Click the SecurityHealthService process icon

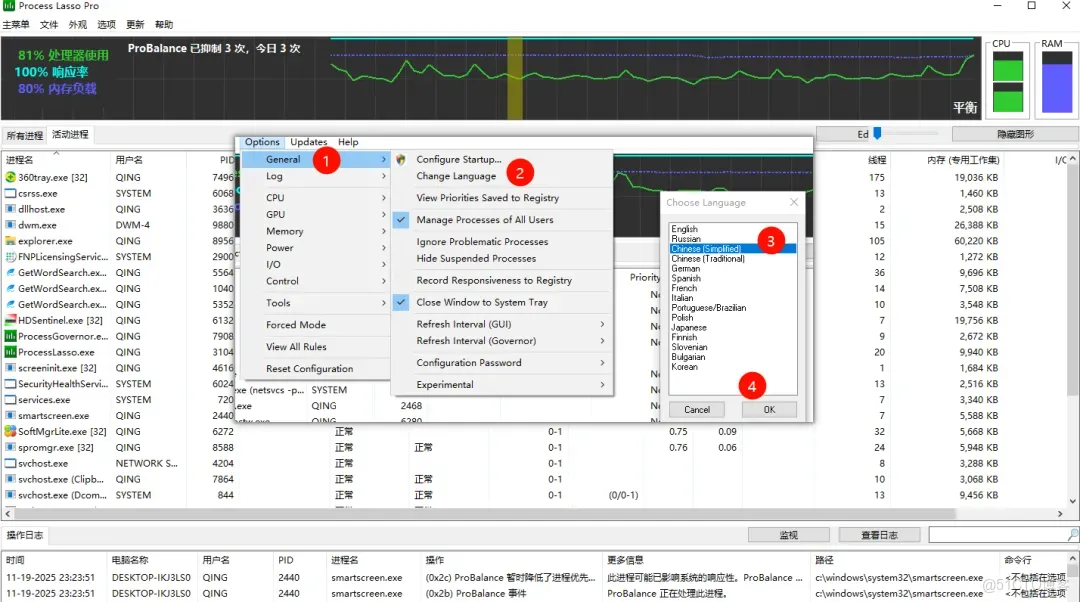10,384
